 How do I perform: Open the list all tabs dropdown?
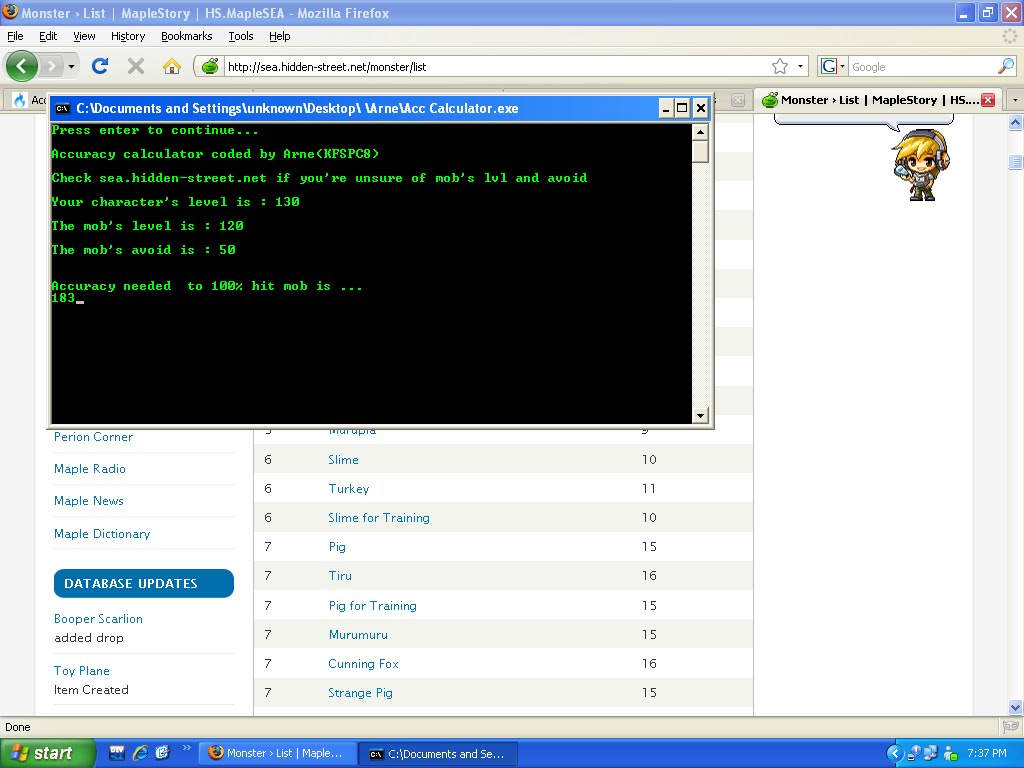click(x=1015, y=100)
